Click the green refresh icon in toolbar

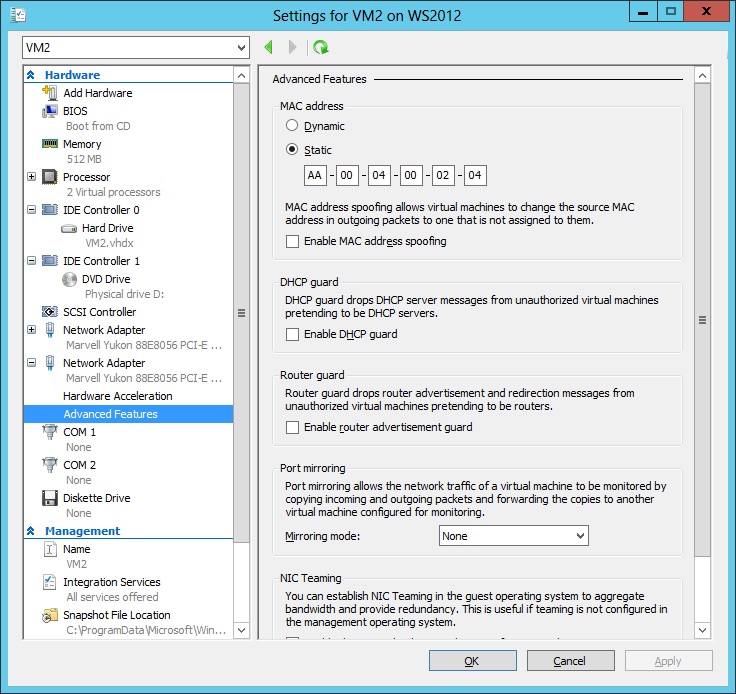click(320, 47)
